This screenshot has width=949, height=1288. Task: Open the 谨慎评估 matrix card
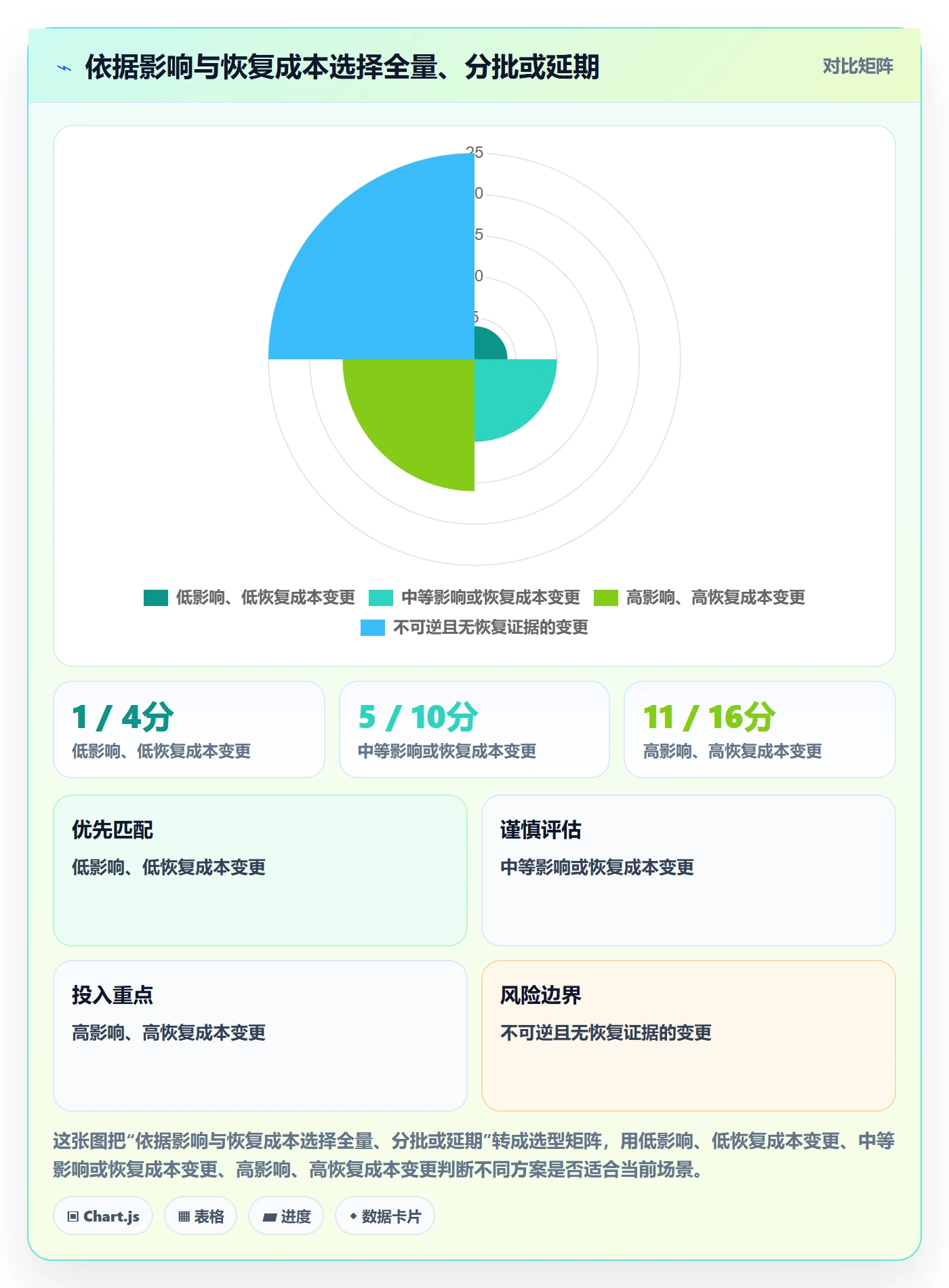[x=689, y=870]
